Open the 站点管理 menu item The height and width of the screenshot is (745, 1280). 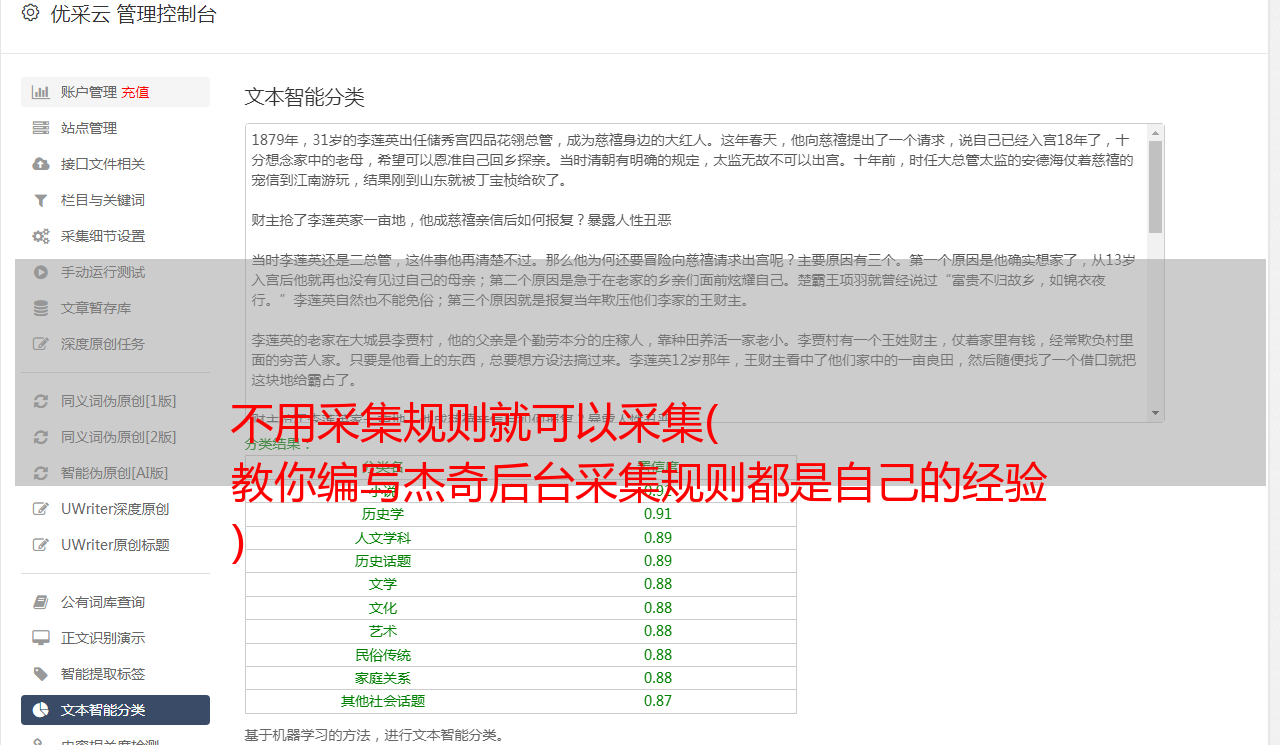(115, 128)
